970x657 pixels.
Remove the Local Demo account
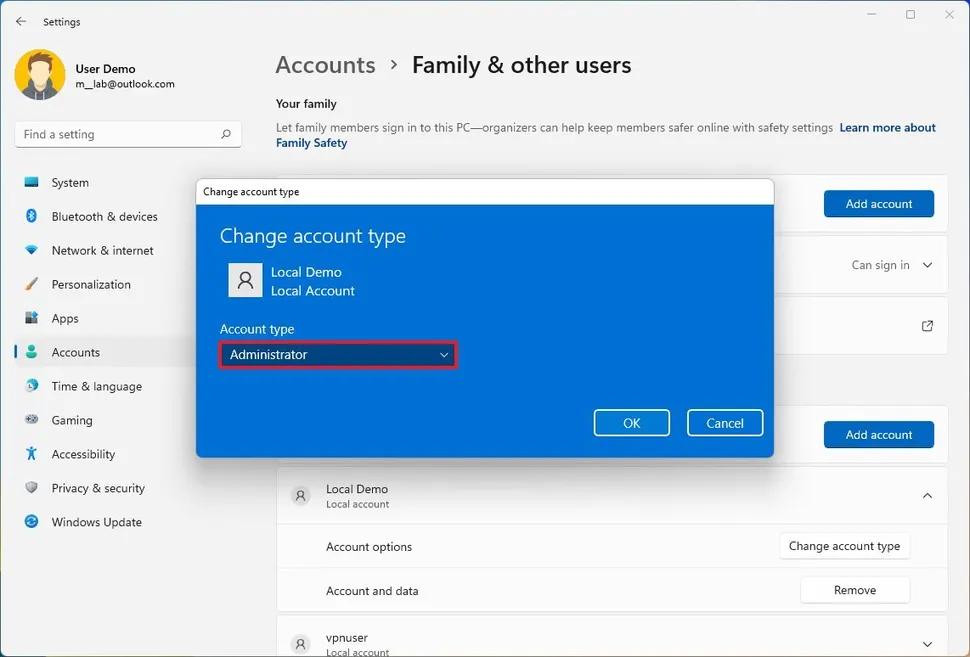854,590
